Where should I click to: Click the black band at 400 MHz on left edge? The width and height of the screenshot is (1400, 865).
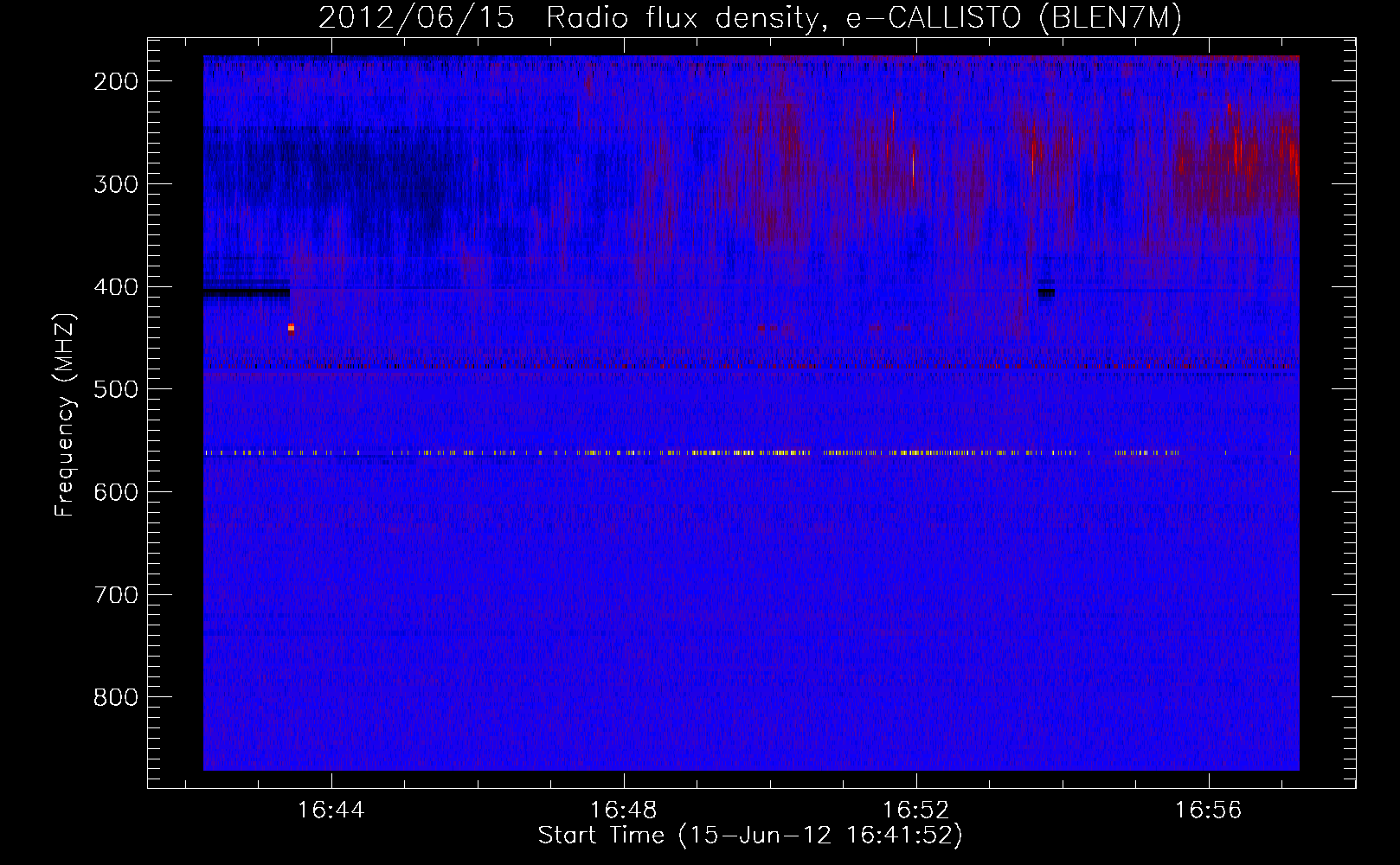(247, 291)
